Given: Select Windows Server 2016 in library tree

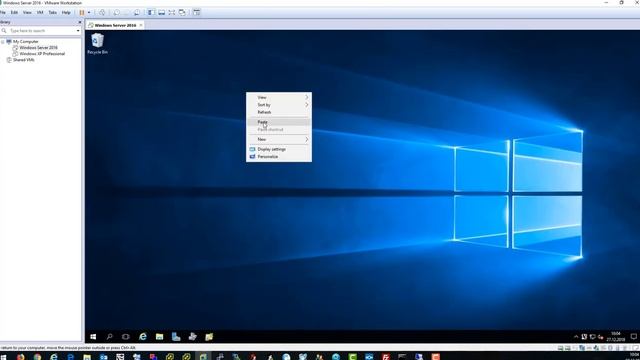Looking at the screenshot, I should [x=38, y=48].
